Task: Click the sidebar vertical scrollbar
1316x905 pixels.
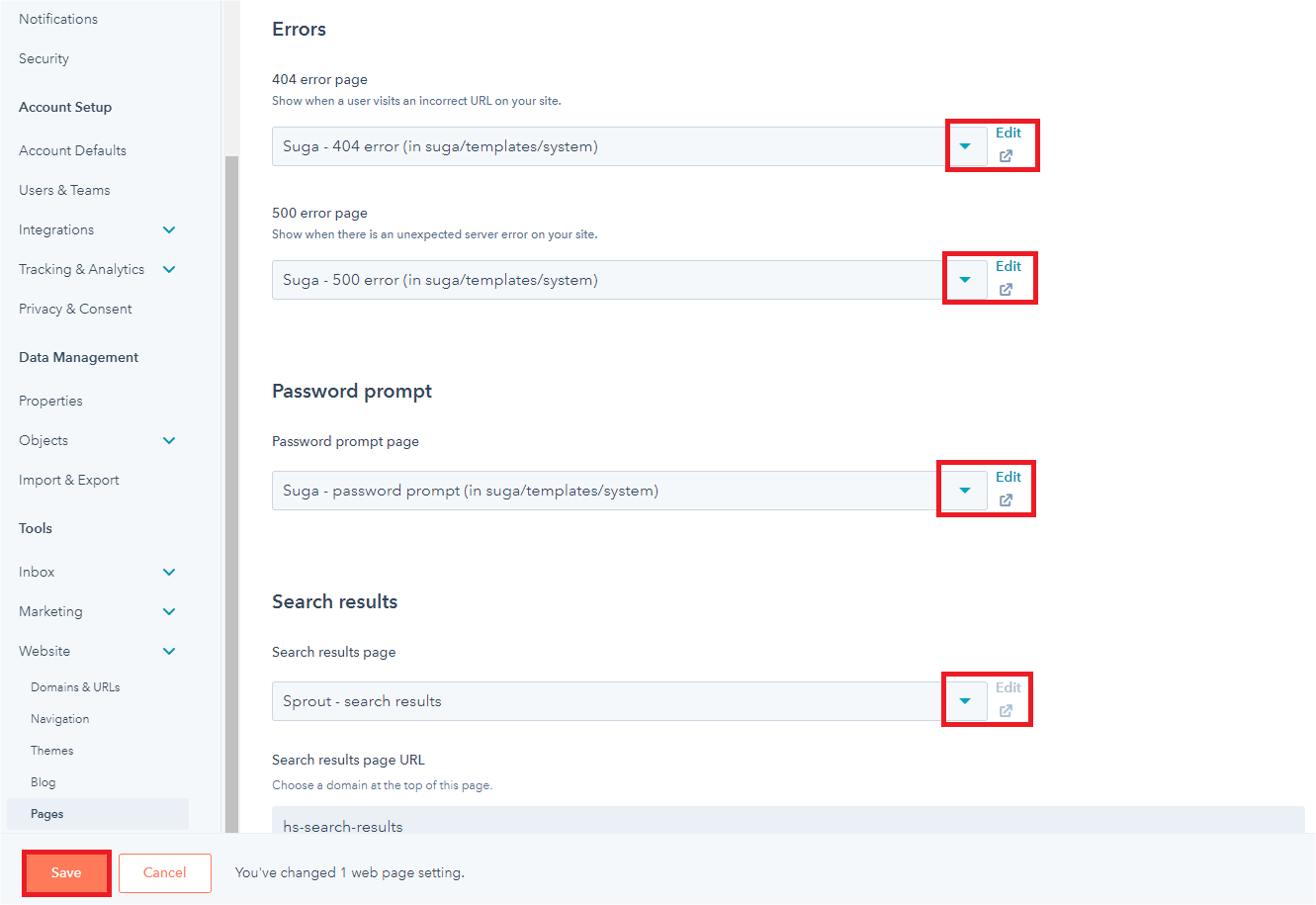Action: (x=231, y=495)
